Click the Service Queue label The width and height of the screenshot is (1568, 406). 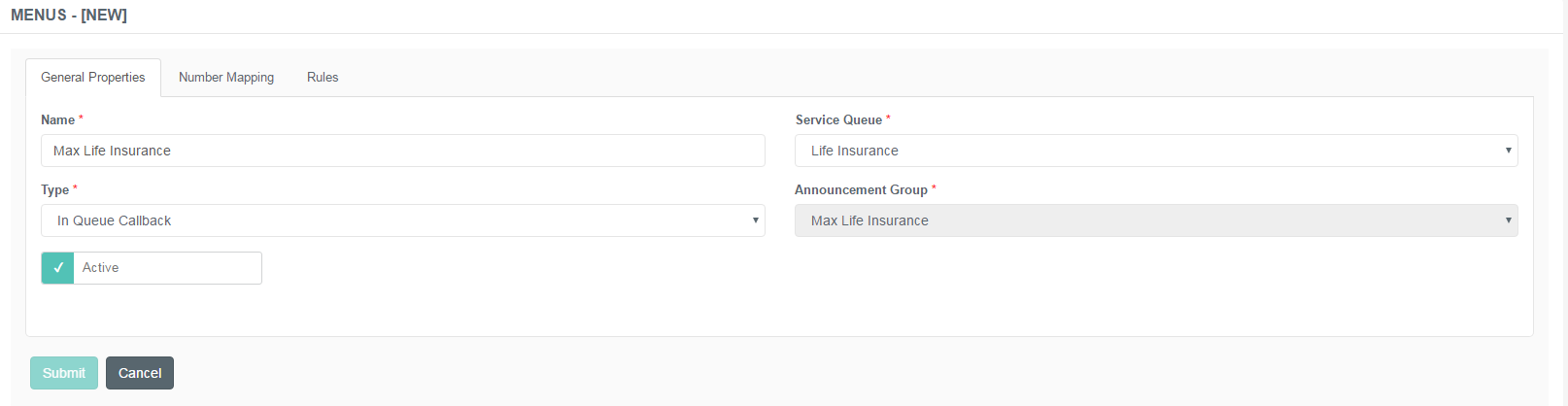click(x=838, y=119)
